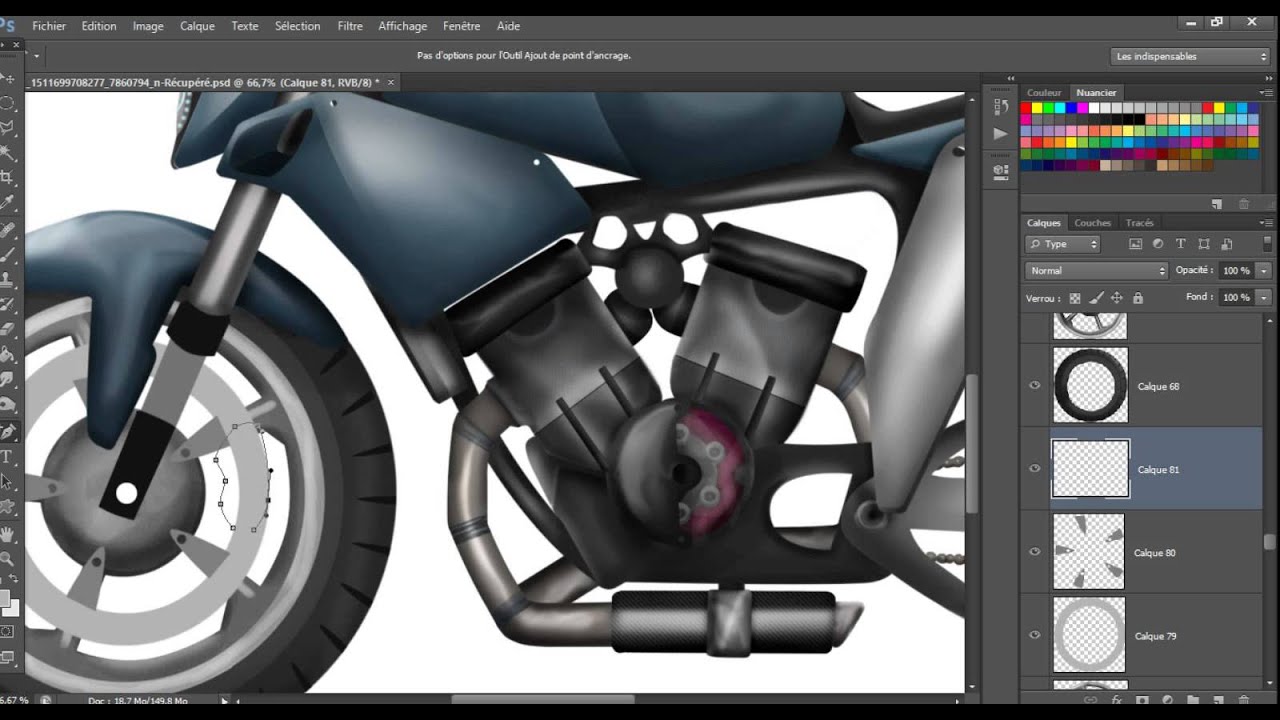Viewport: 1280px width, 720px height.
Task: Select the Path Selection arrow tool
Action: [8, 482]
